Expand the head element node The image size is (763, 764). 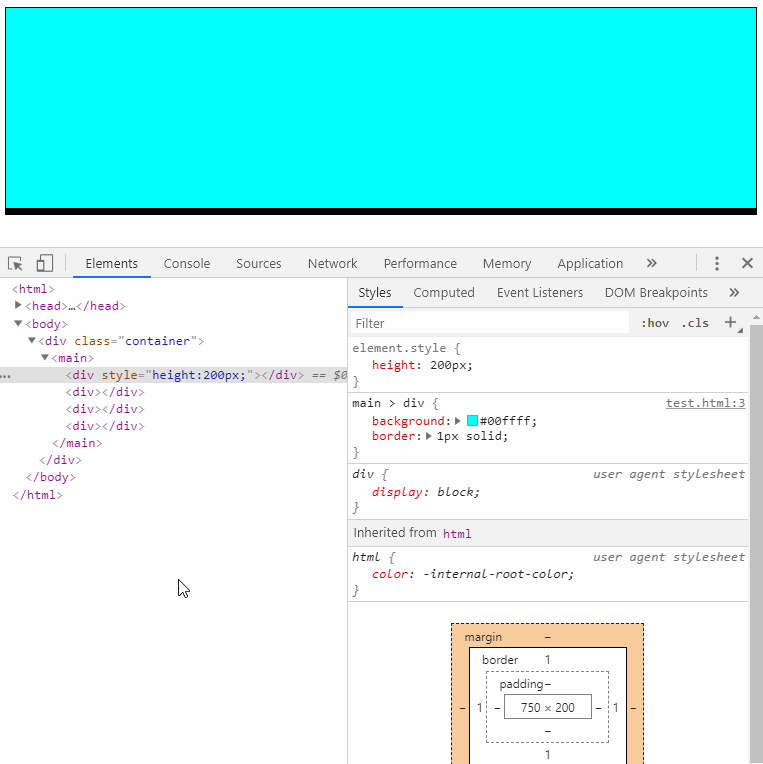[x=18, y=305]
